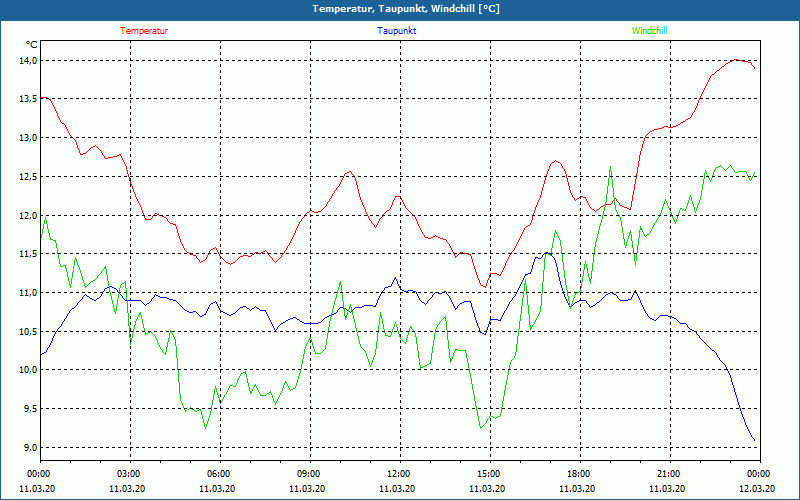
Task: Click the 12,5 y-axis value
Action: click(x=29, y=177)
